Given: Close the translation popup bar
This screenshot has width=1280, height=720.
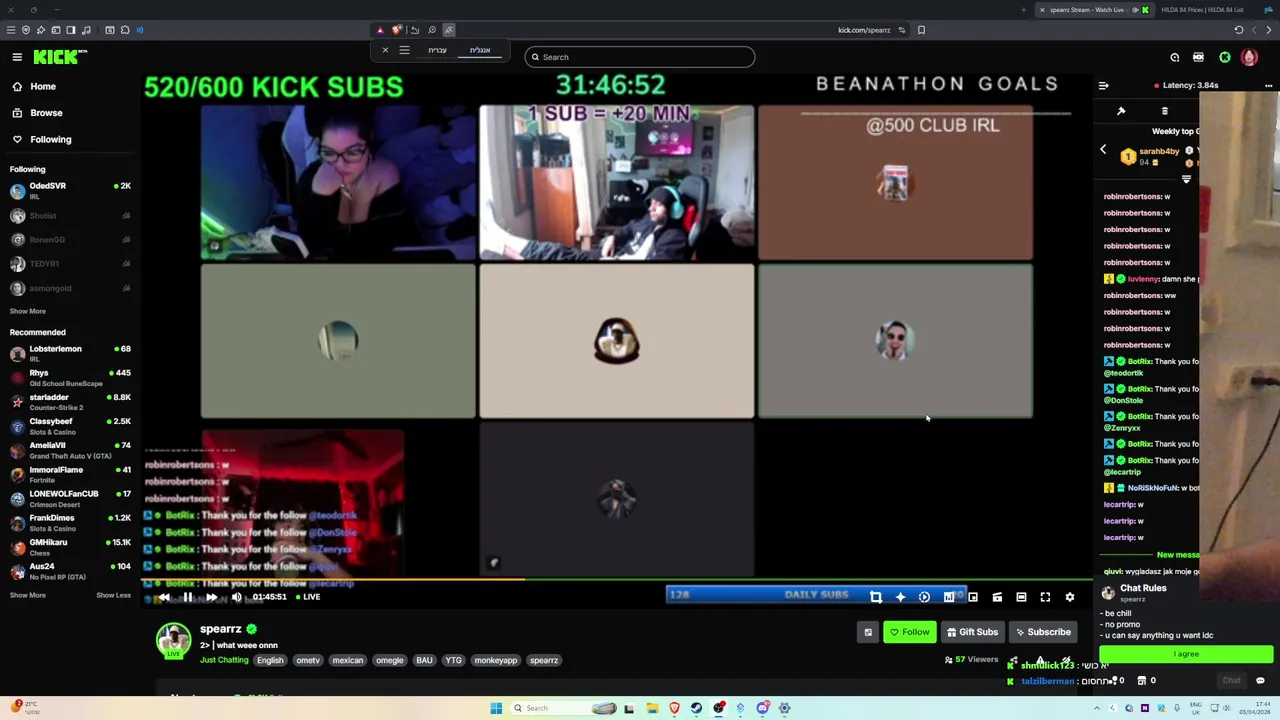Looking at the screenshot, I should click(385, 50).
